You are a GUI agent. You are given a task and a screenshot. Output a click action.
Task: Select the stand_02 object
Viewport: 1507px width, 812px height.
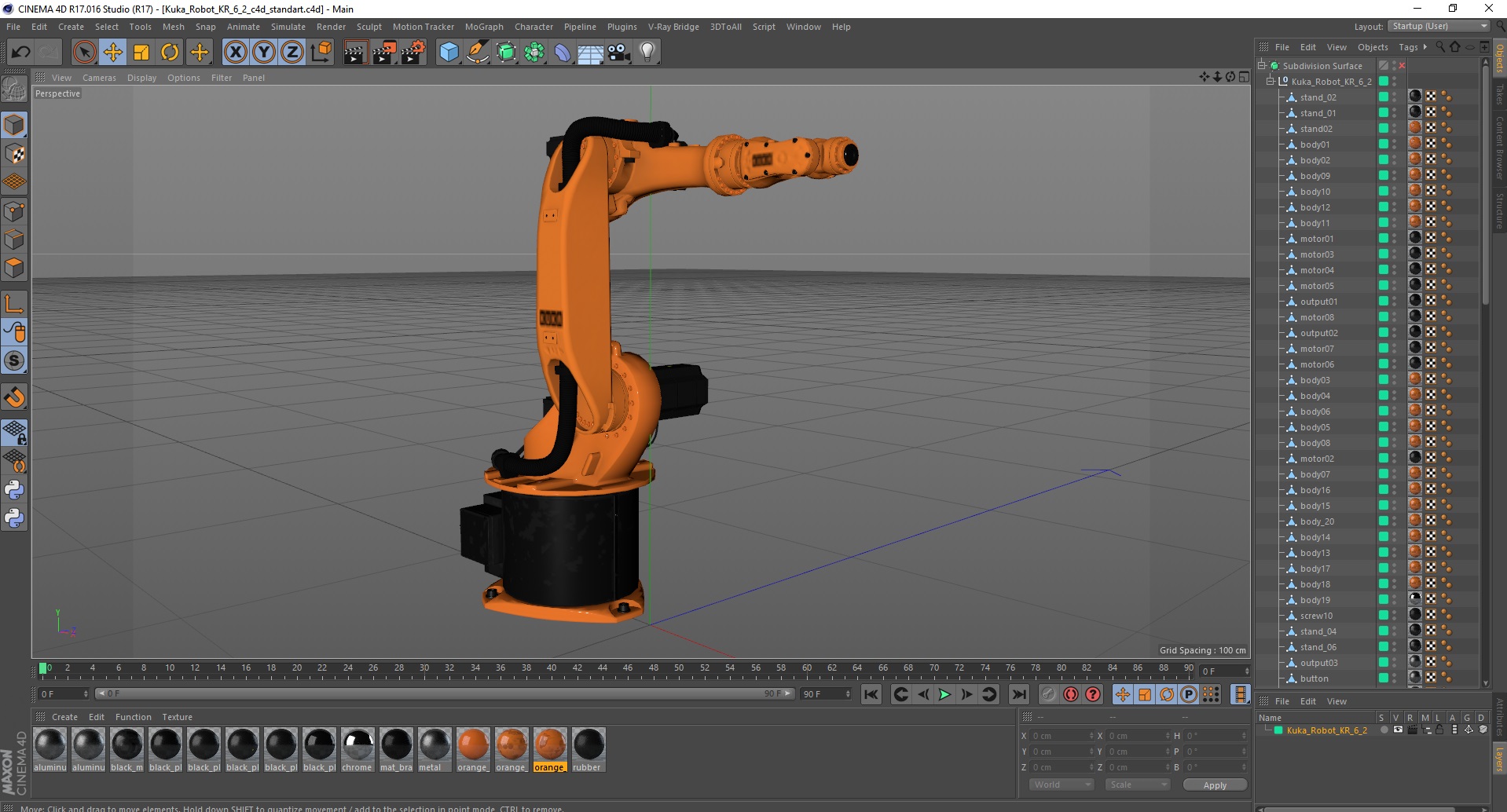[x=1318, y=97]
